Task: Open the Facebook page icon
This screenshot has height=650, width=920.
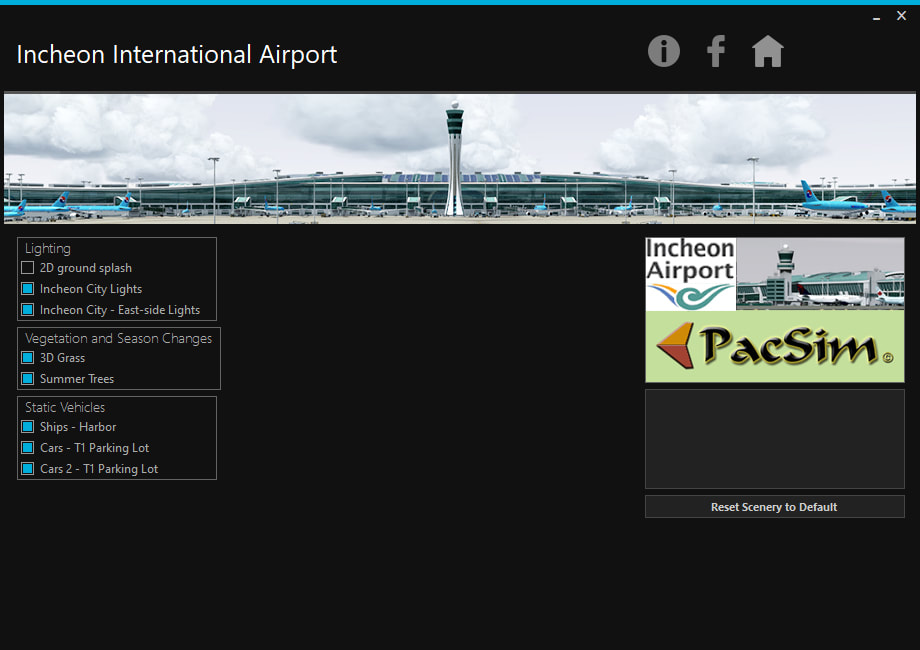Action: pyautogui.click(x=716, y=51)
